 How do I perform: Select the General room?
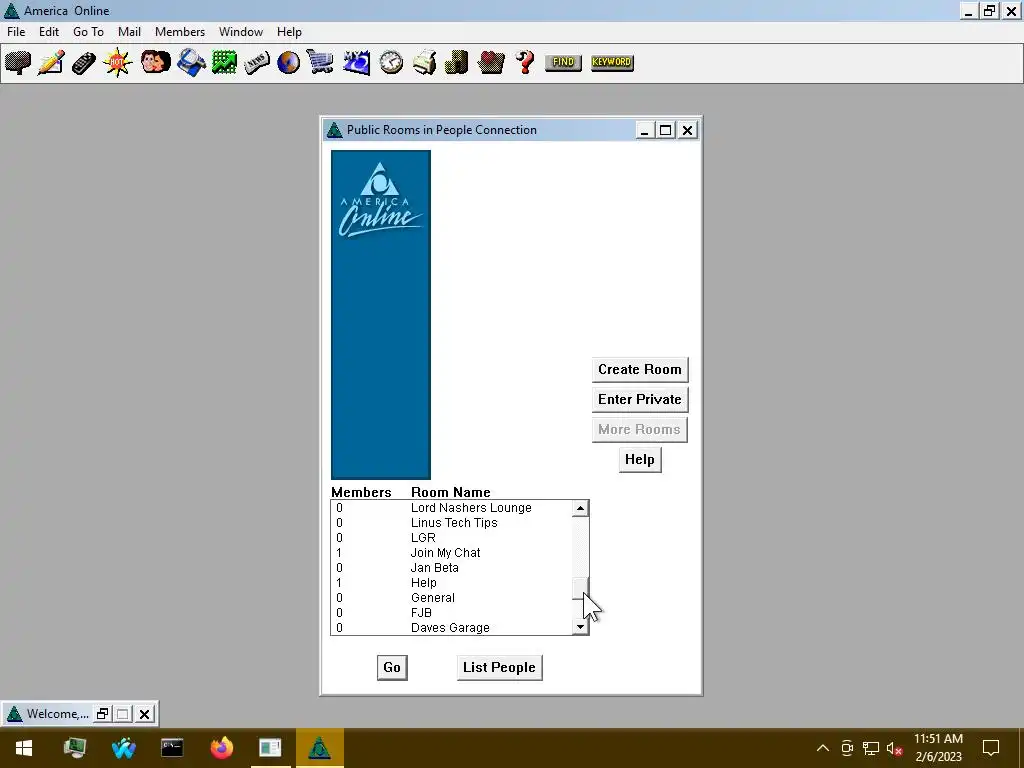[x=451, y=598]
